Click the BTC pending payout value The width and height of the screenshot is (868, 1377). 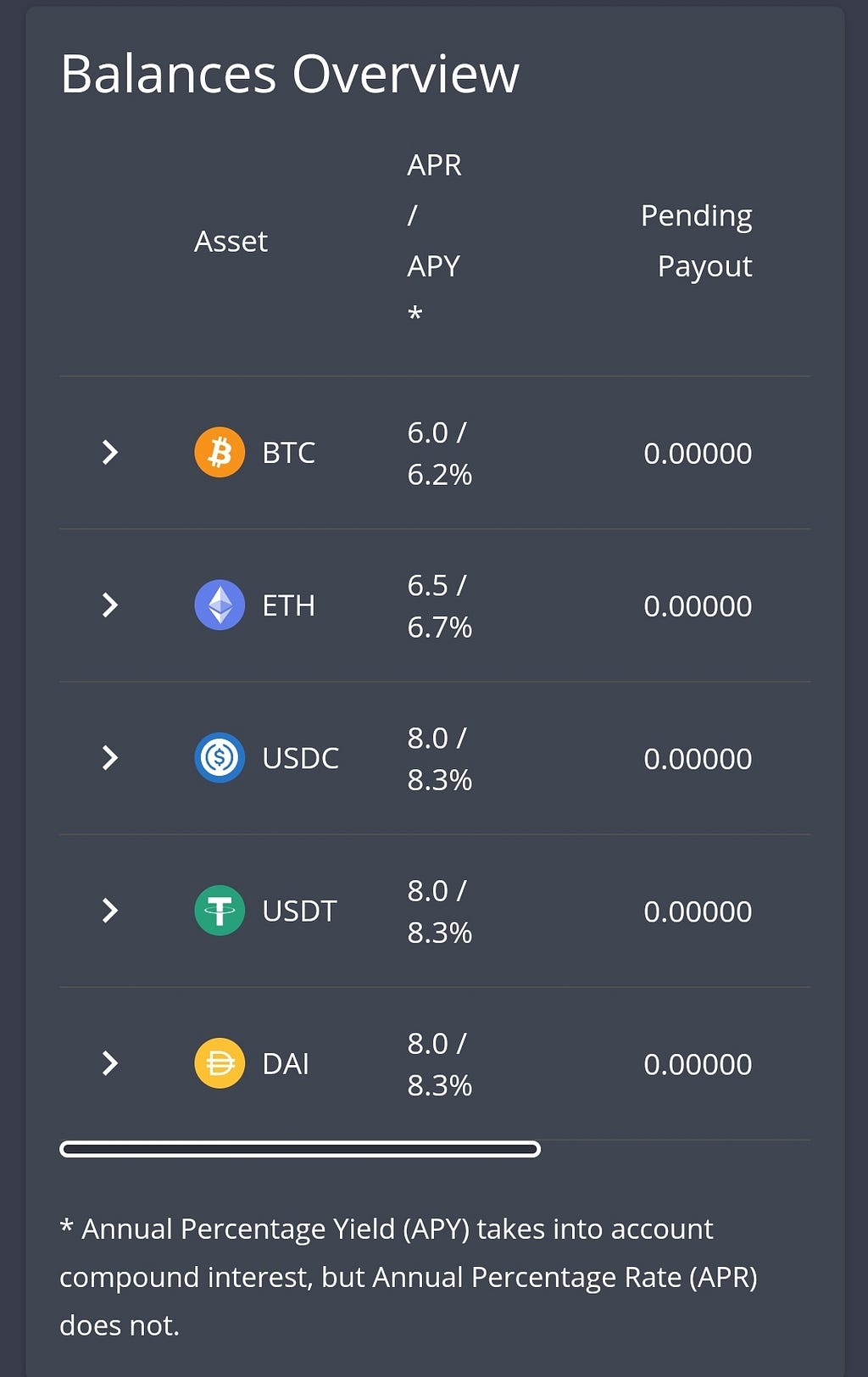[698, 454]
